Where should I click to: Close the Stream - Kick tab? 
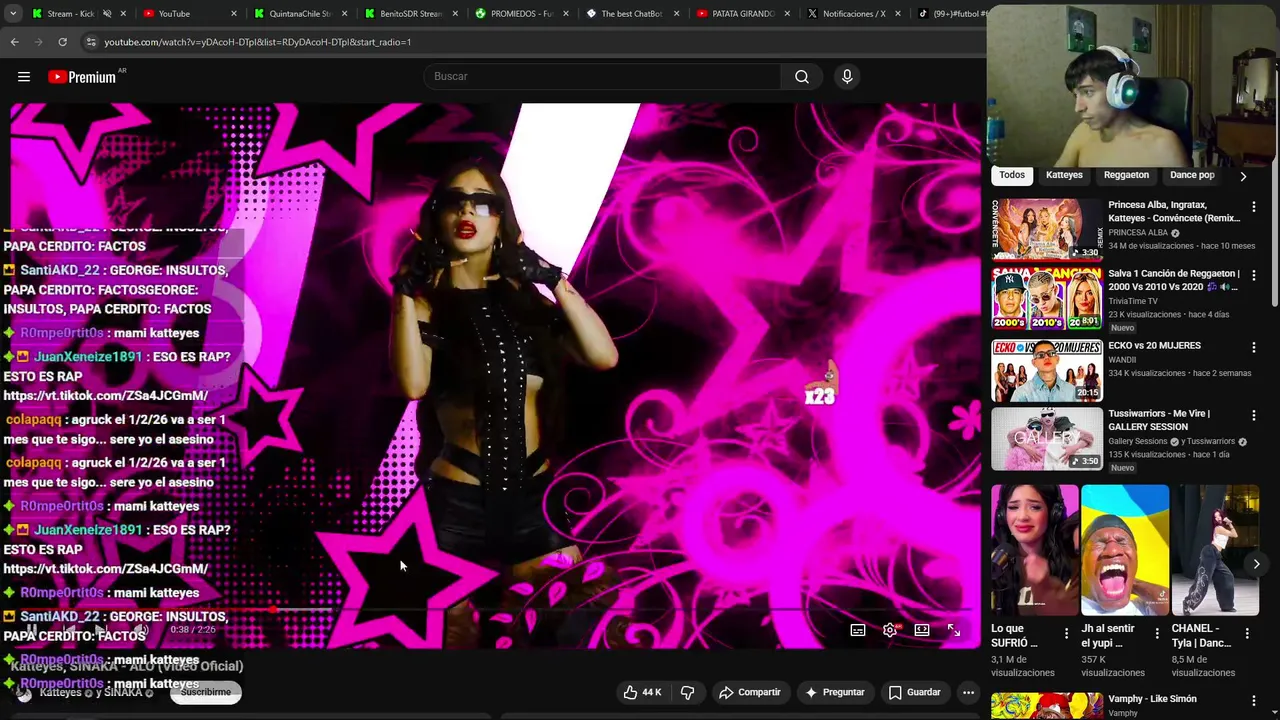[124, 14]
